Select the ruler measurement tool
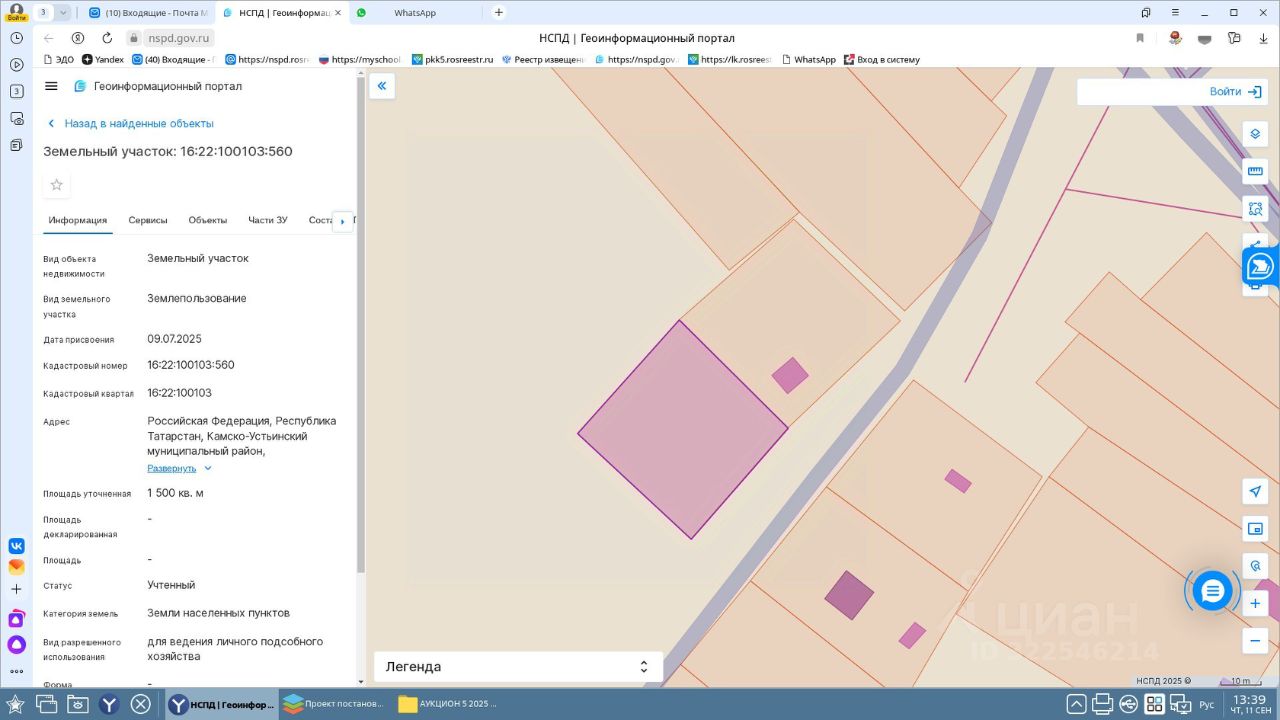Screen dimensions: 1280x720 pyautogui.click(x=1255, y=171)
